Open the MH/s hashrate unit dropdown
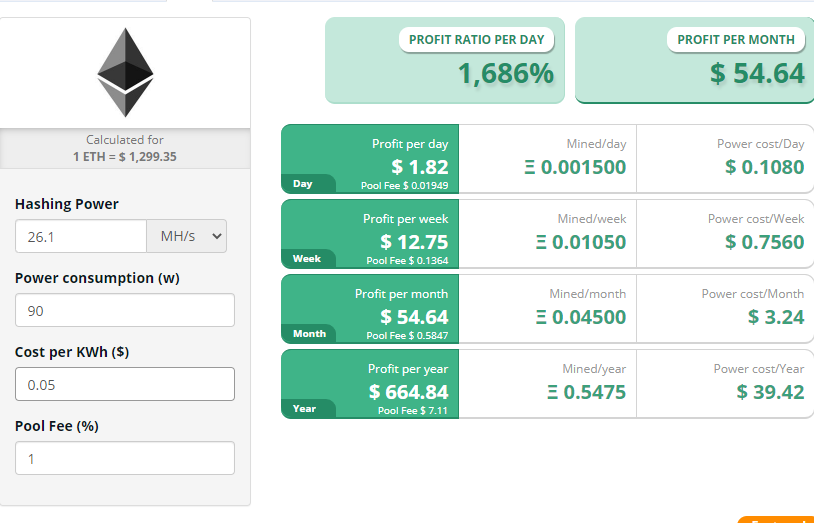814x523 pixels. pos(188,236)
